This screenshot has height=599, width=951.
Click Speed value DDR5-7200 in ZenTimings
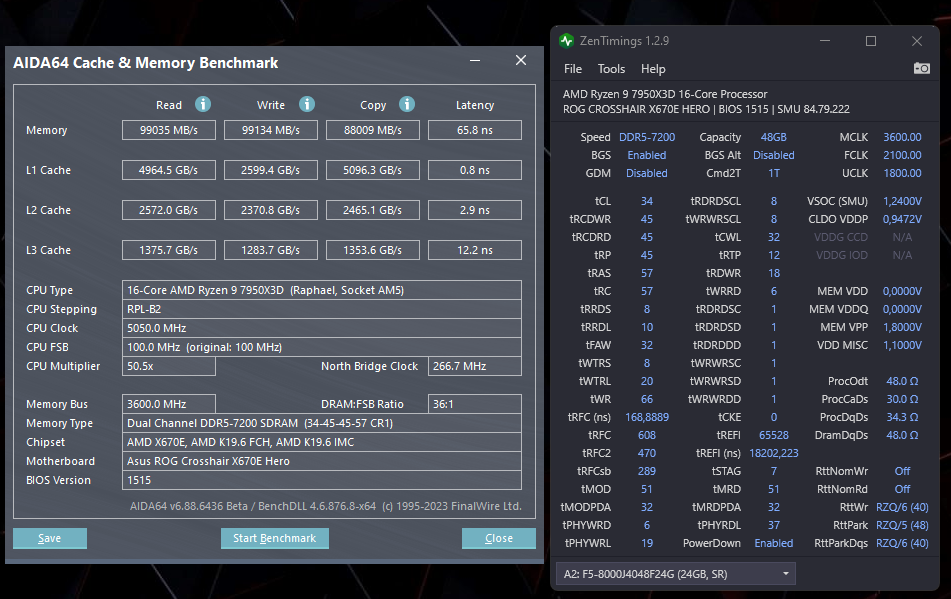tap(647, 138)
